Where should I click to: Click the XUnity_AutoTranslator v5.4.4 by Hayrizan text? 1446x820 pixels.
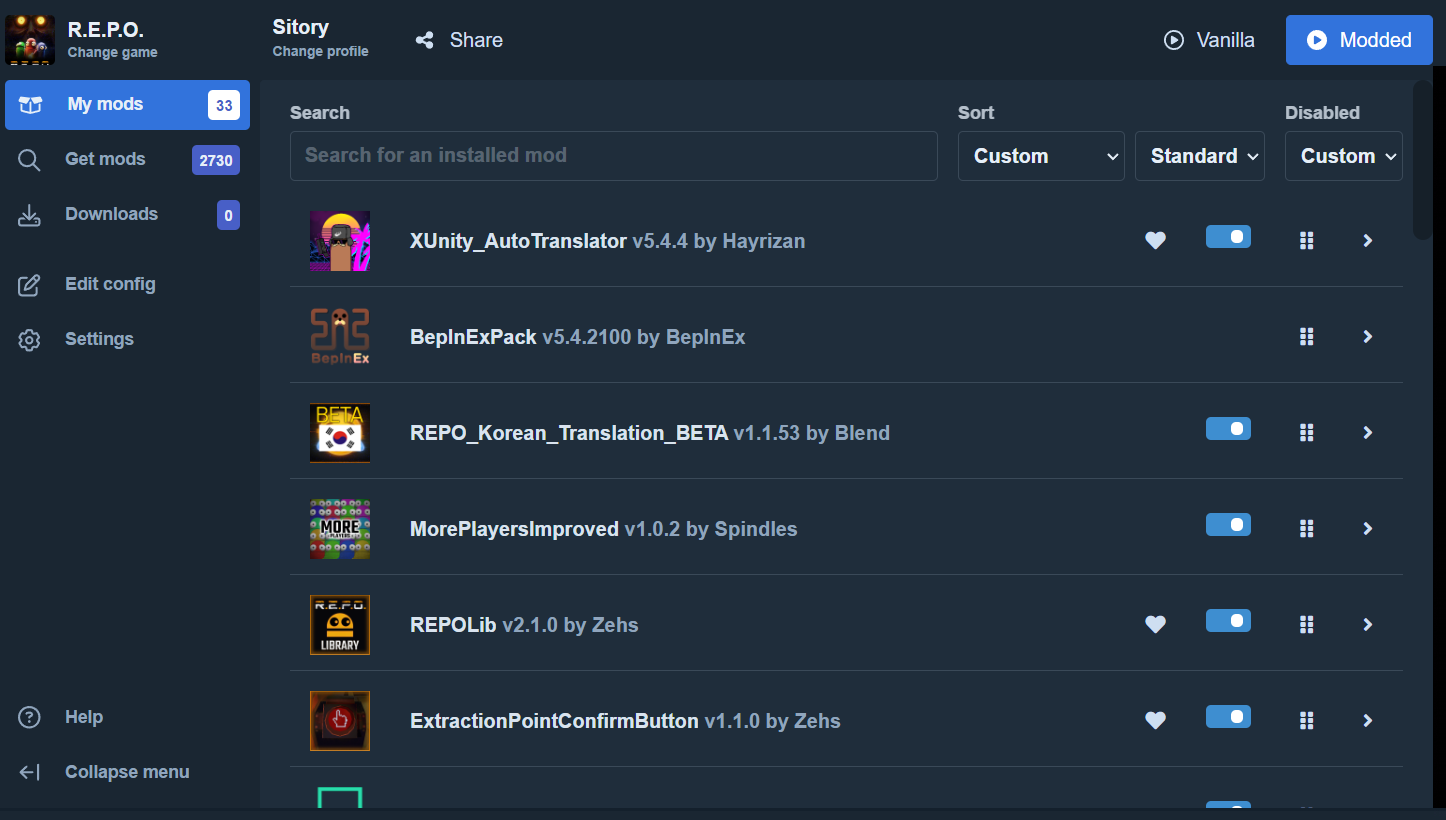(607, 241)
